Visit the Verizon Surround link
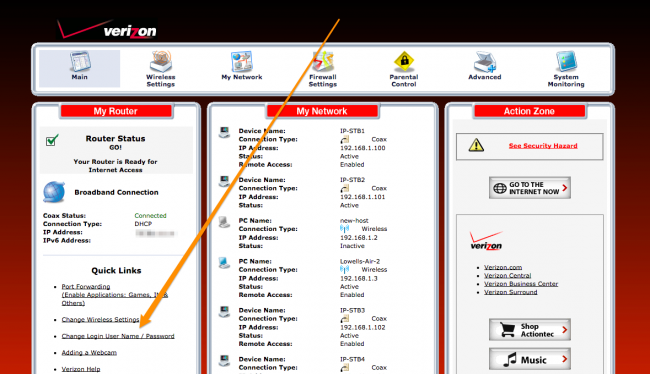The height and width of the screenshot is (374, 650). 511,292
